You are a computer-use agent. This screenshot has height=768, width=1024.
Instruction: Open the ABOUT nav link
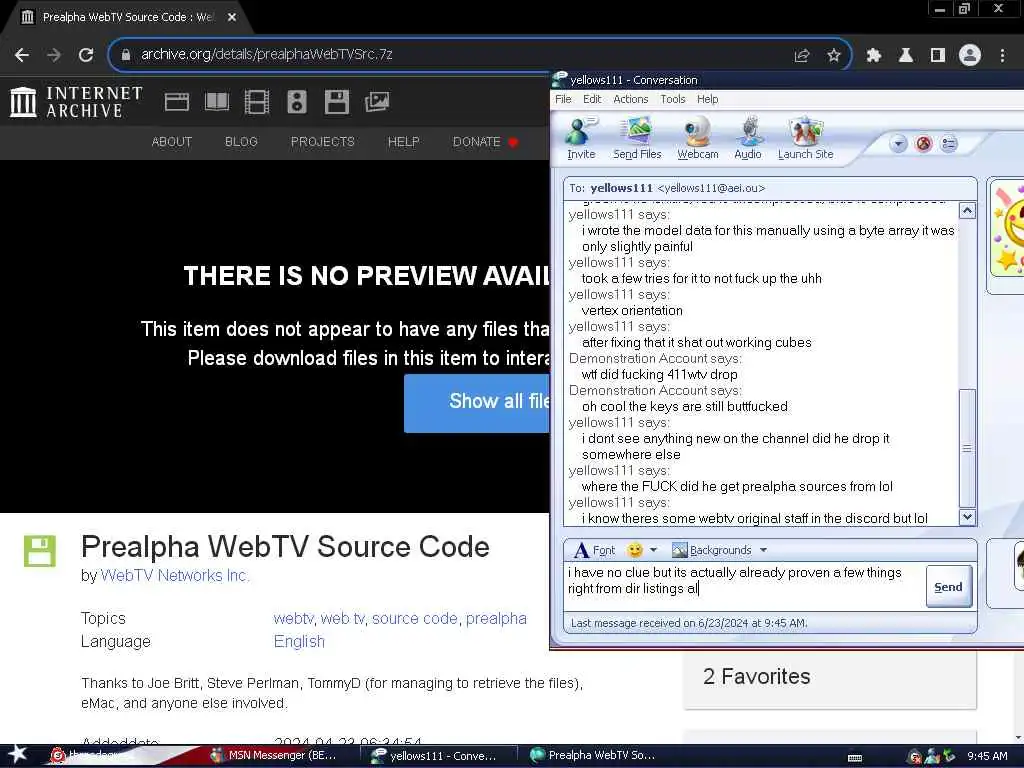172,142
